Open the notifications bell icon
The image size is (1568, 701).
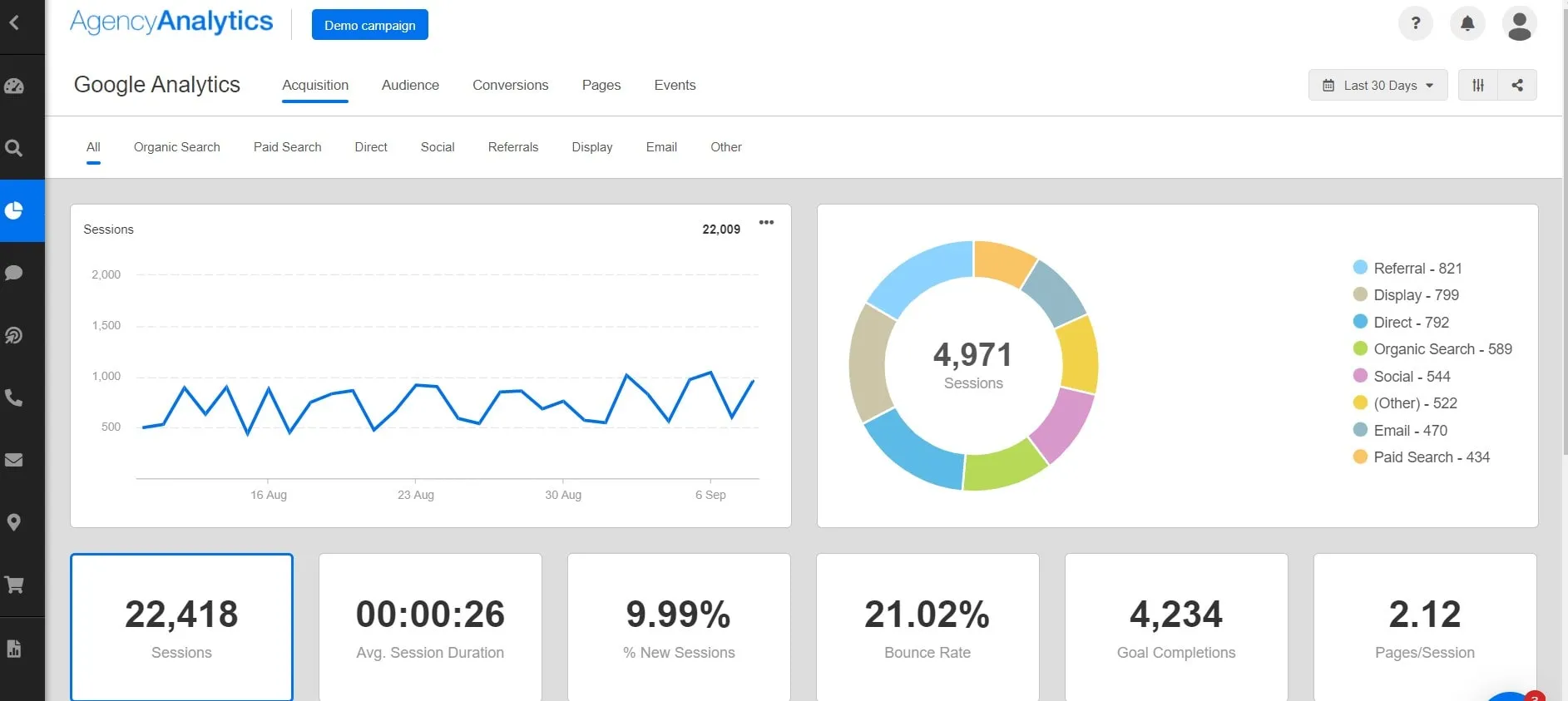pos(1467,23)
